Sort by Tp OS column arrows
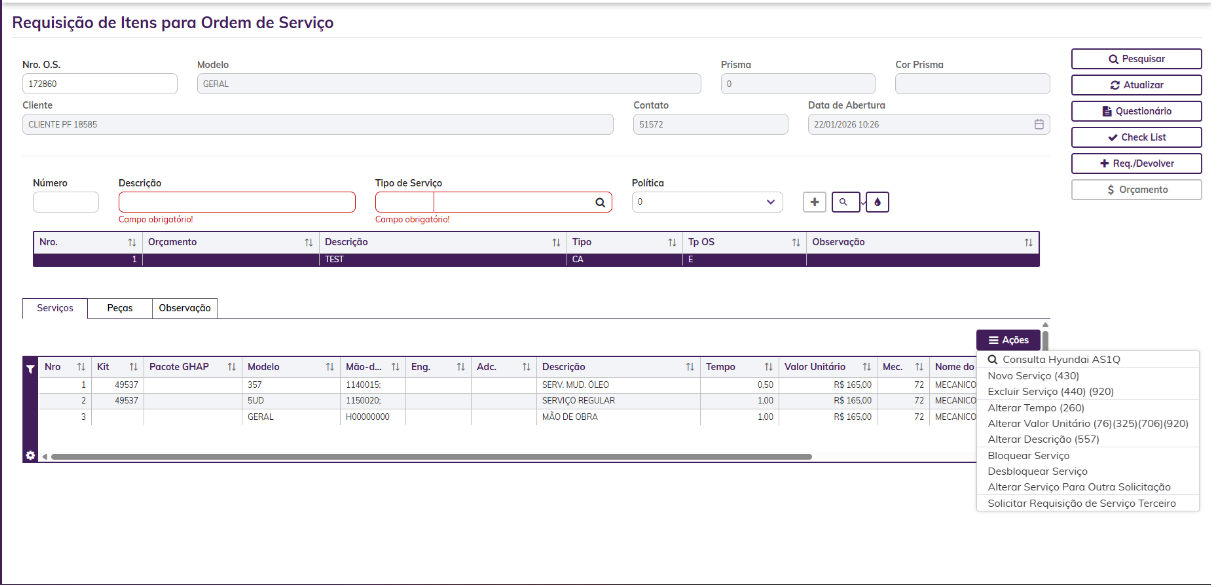This screenshot has height=587, width=1218. pos(796,242)
